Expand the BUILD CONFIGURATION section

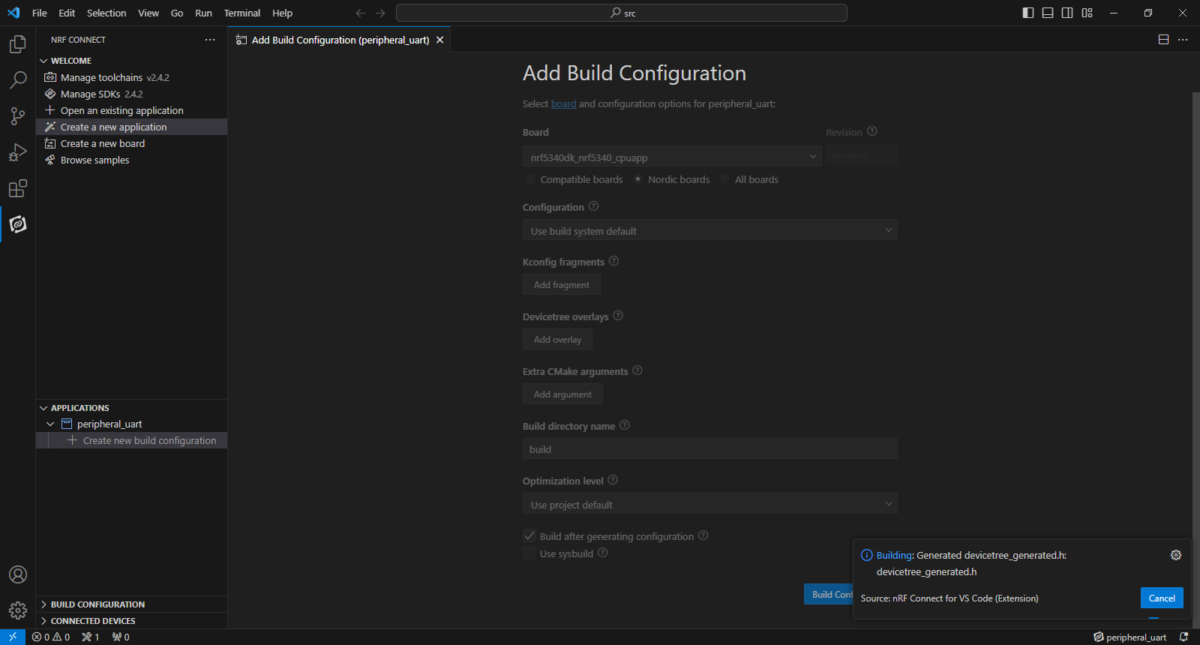(x=44, y=604)
